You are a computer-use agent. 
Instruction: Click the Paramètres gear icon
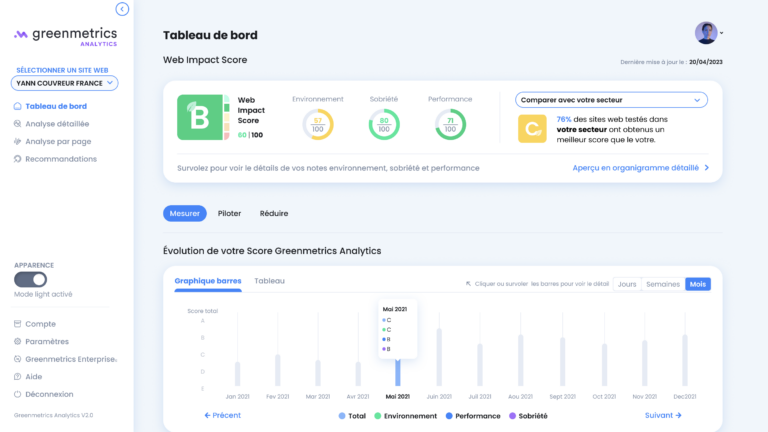(18, 341)
